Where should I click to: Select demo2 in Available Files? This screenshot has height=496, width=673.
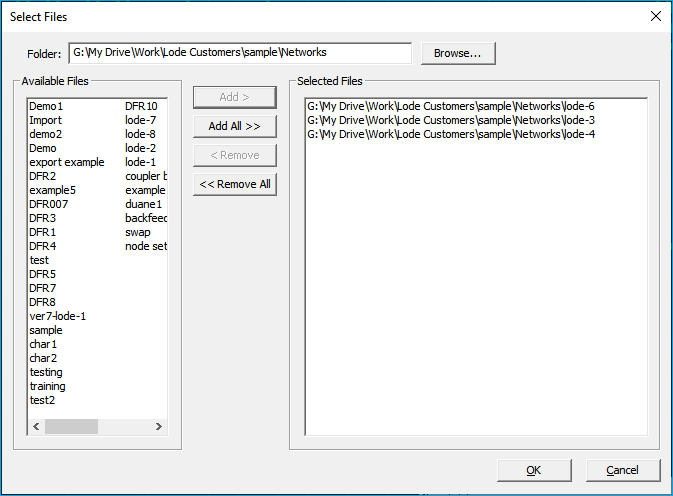coord(45,134)
